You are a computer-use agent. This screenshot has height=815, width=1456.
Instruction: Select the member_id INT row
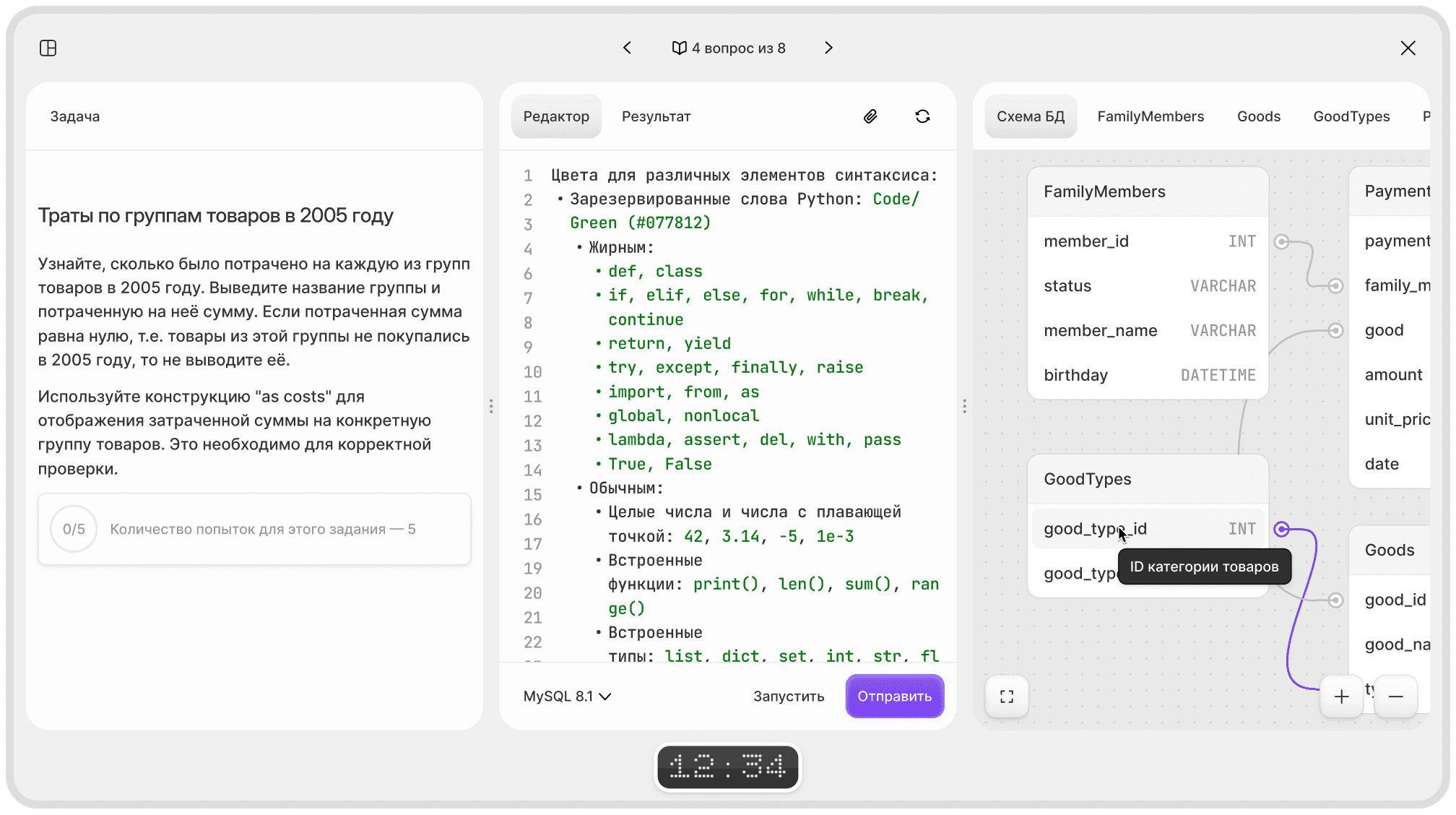tap(1148, 241)
